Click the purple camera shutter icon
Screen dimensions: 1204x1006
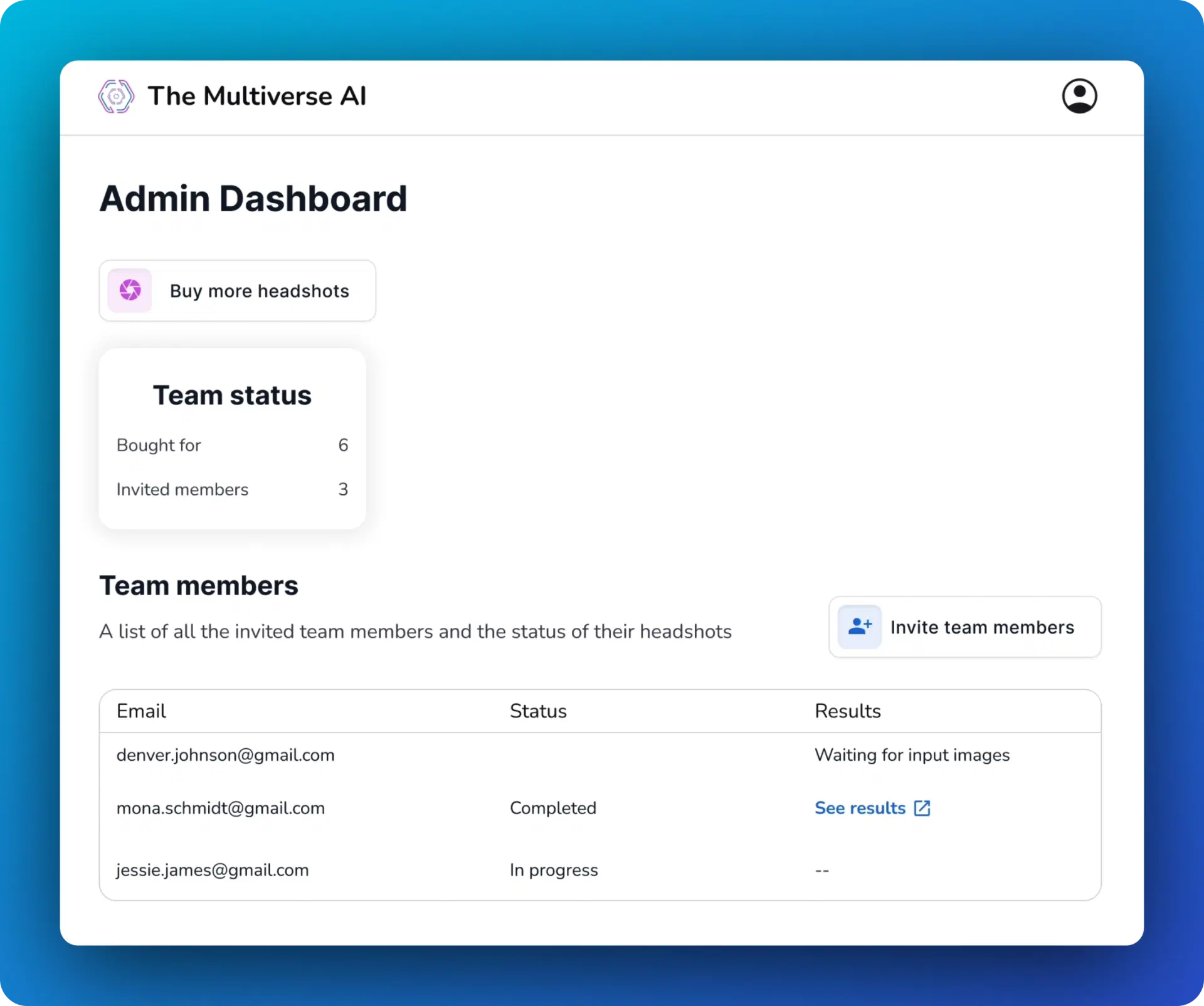point(130,290)
